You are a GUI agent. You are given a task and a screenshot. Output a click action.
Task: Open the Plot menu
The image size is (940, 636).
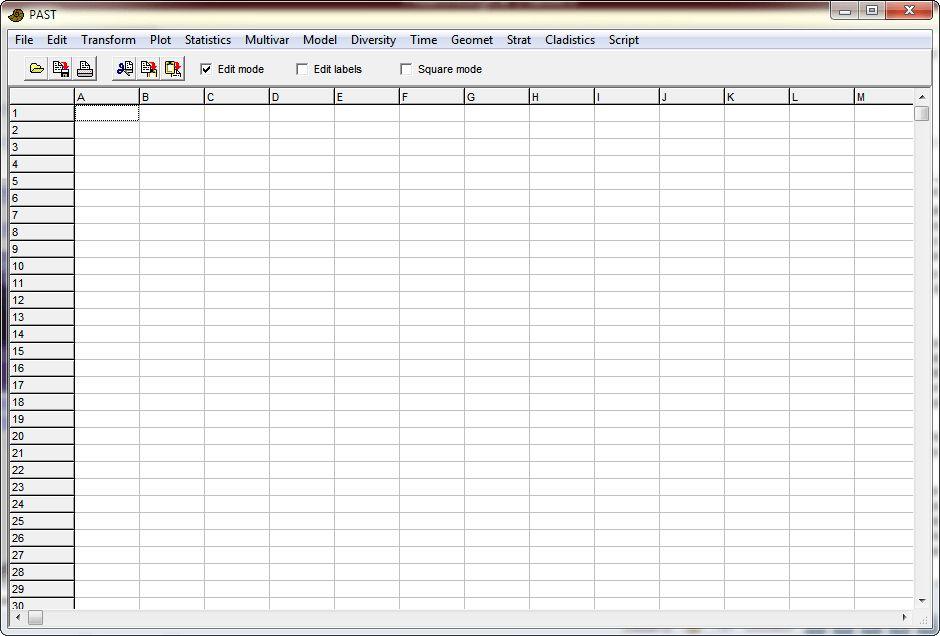[161, 40]
